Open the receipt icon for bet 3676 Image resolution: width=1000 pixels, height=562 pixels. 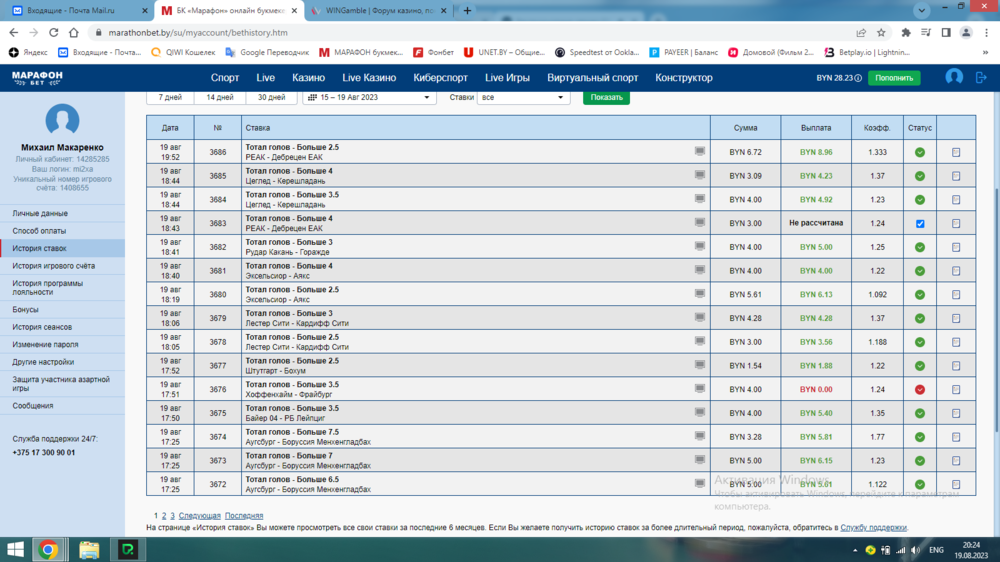[956, 390]
